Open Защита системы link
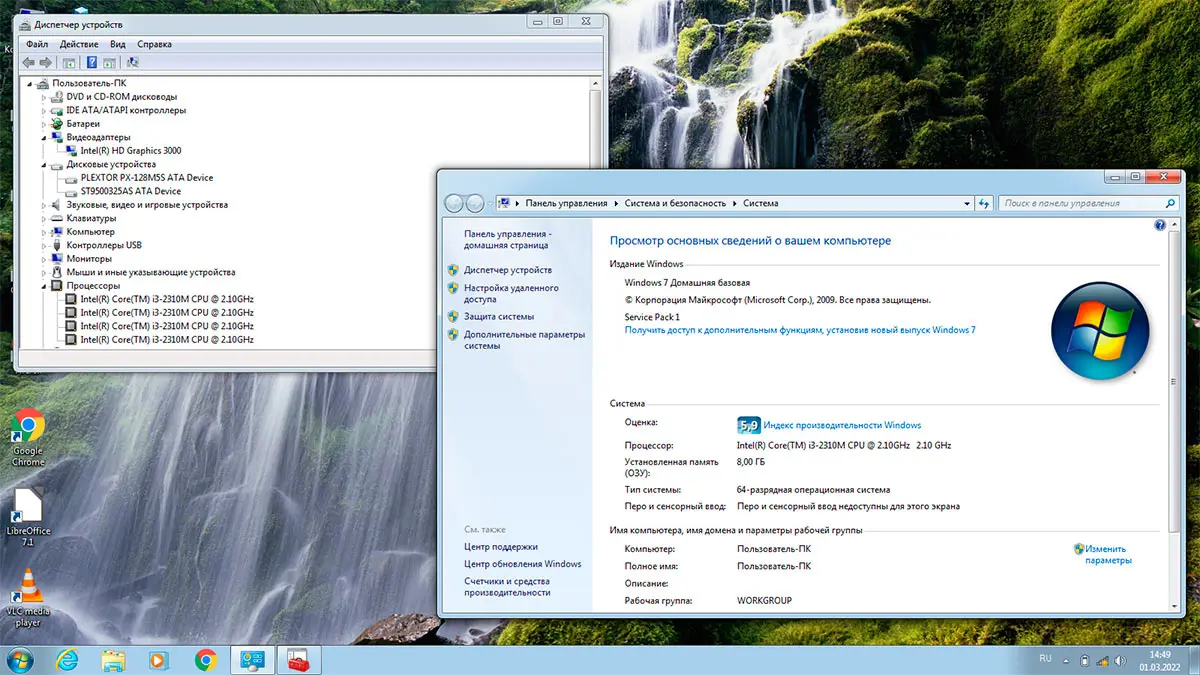This screenshot has height=675, width=1200. pos(499,316)
